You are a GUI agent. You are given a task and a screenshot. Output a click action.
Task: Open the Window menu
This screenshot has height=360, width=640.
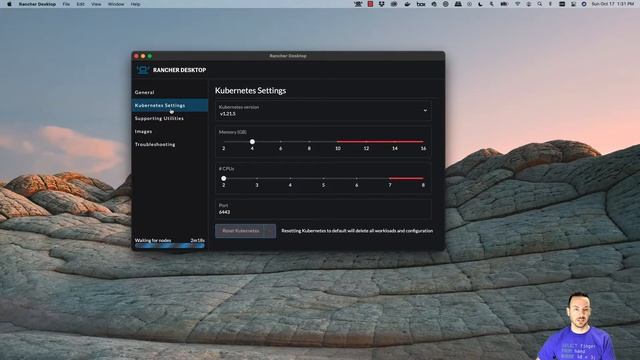click(116, 4)
